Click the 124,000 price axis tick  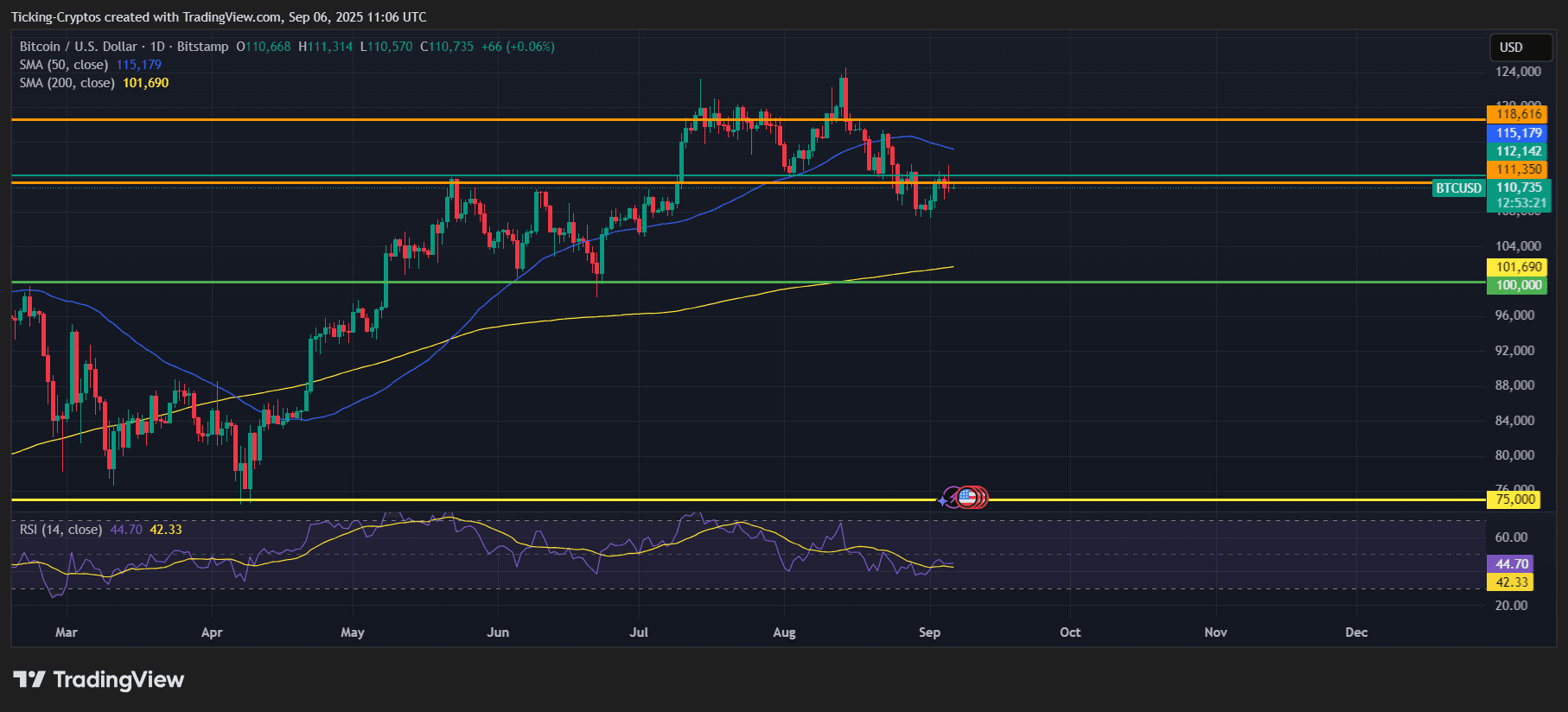1519,72
